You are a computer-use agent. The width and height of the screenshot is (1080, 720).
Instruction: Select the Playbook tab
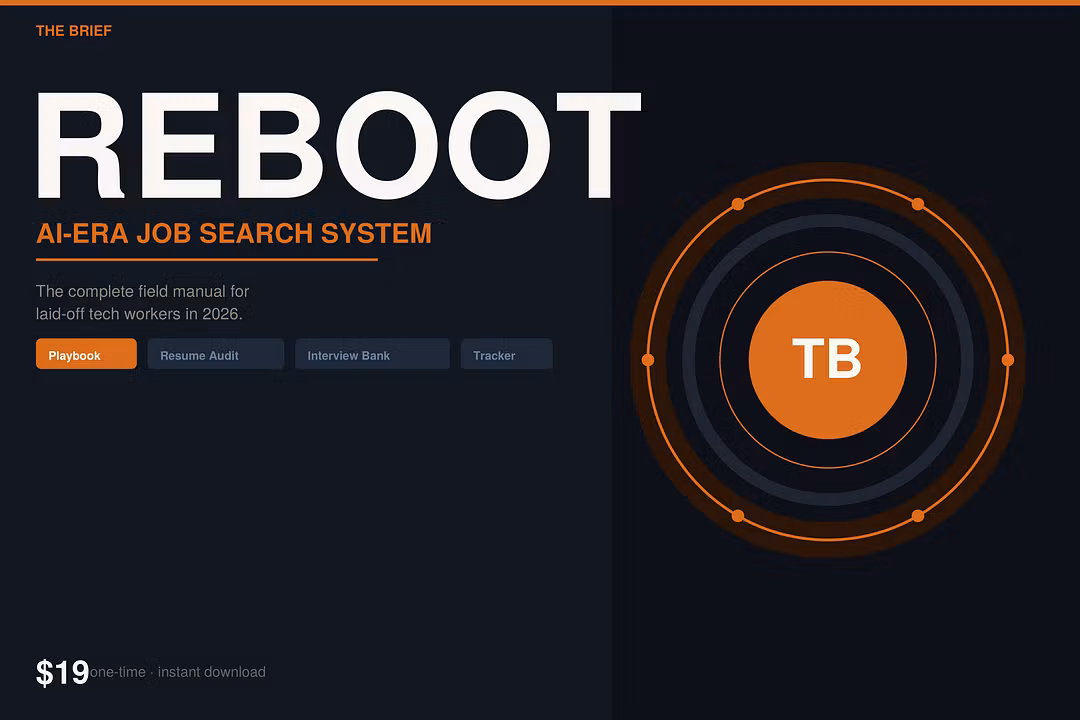86,354
